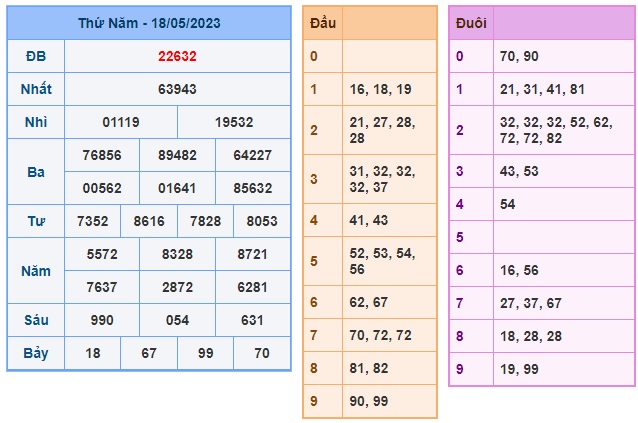Select number 70 in the Bảy row
This screenshot has height=423, width=638.
tap(262, 353)
